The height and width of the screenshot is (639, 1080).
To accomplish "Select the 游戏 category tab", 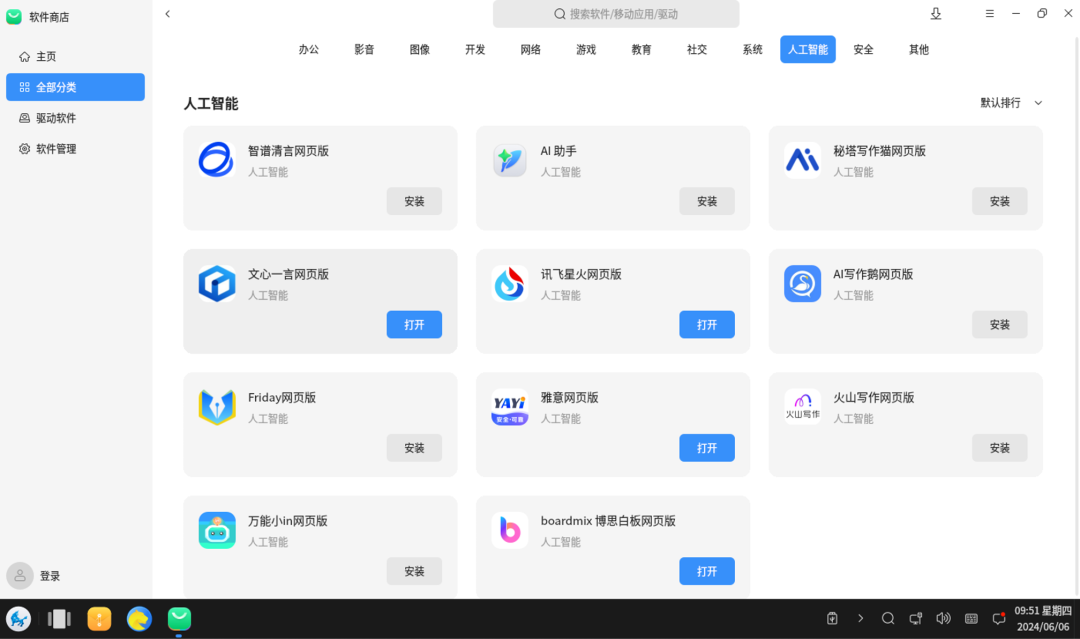I will (x=586, y=50).
